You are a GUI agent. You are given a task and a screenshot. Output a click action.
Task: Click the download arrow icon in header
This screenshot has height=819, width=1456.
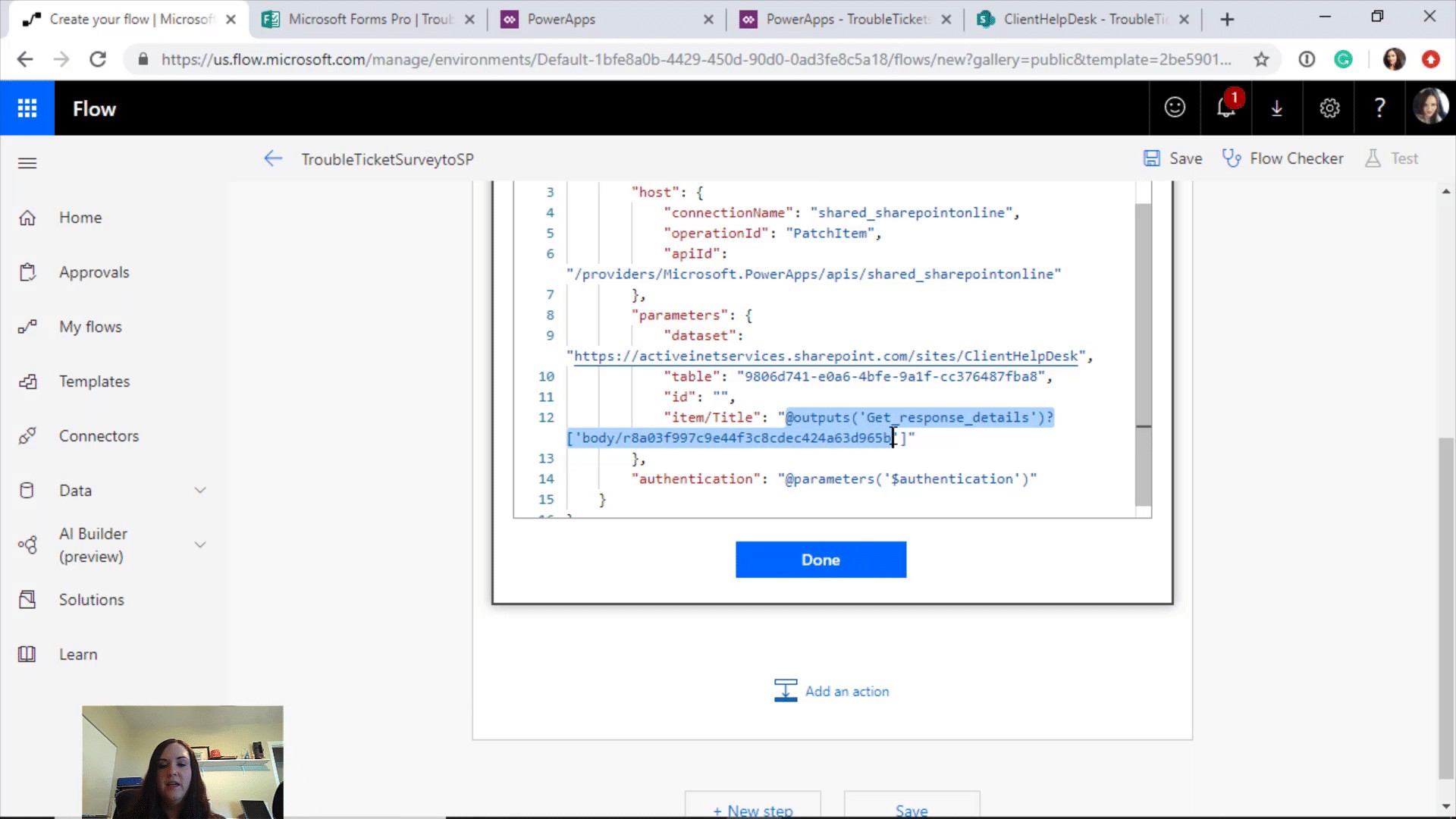(x=1277, y=108)
